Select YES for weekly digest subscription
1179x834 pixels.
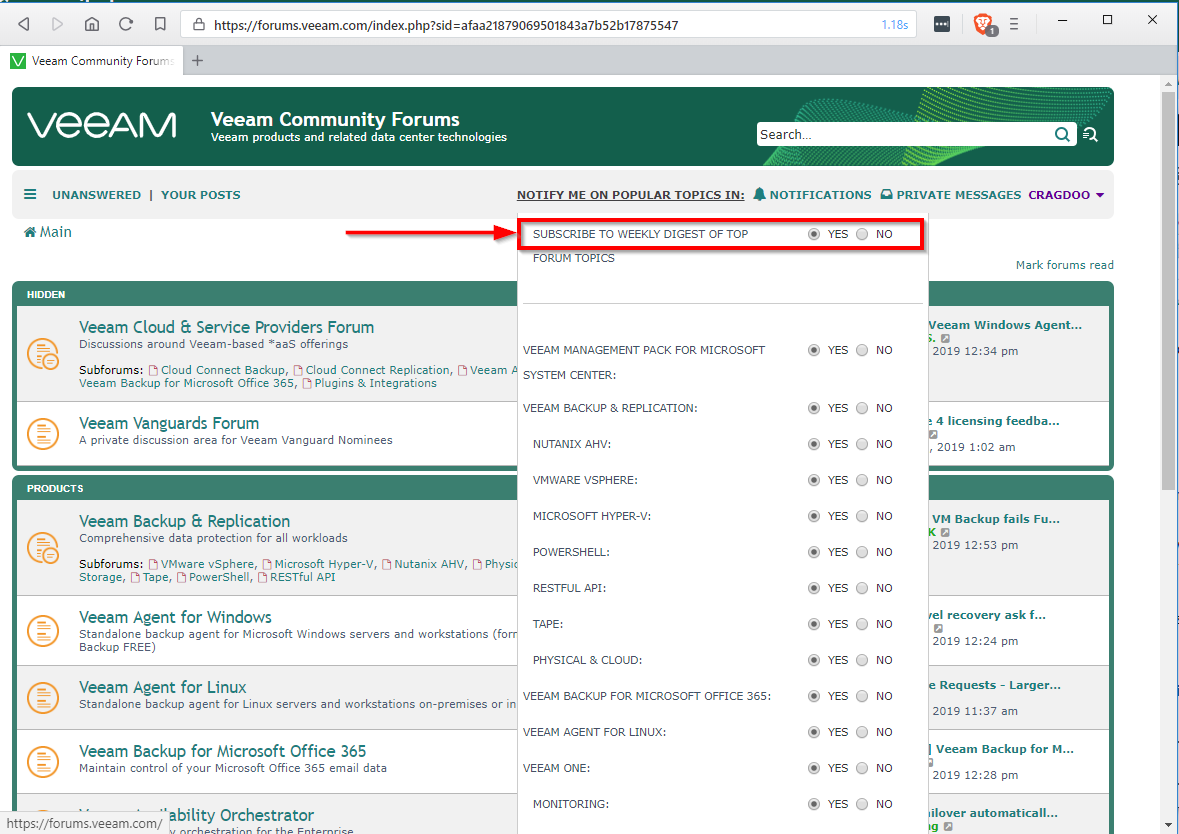coord(814,235)
